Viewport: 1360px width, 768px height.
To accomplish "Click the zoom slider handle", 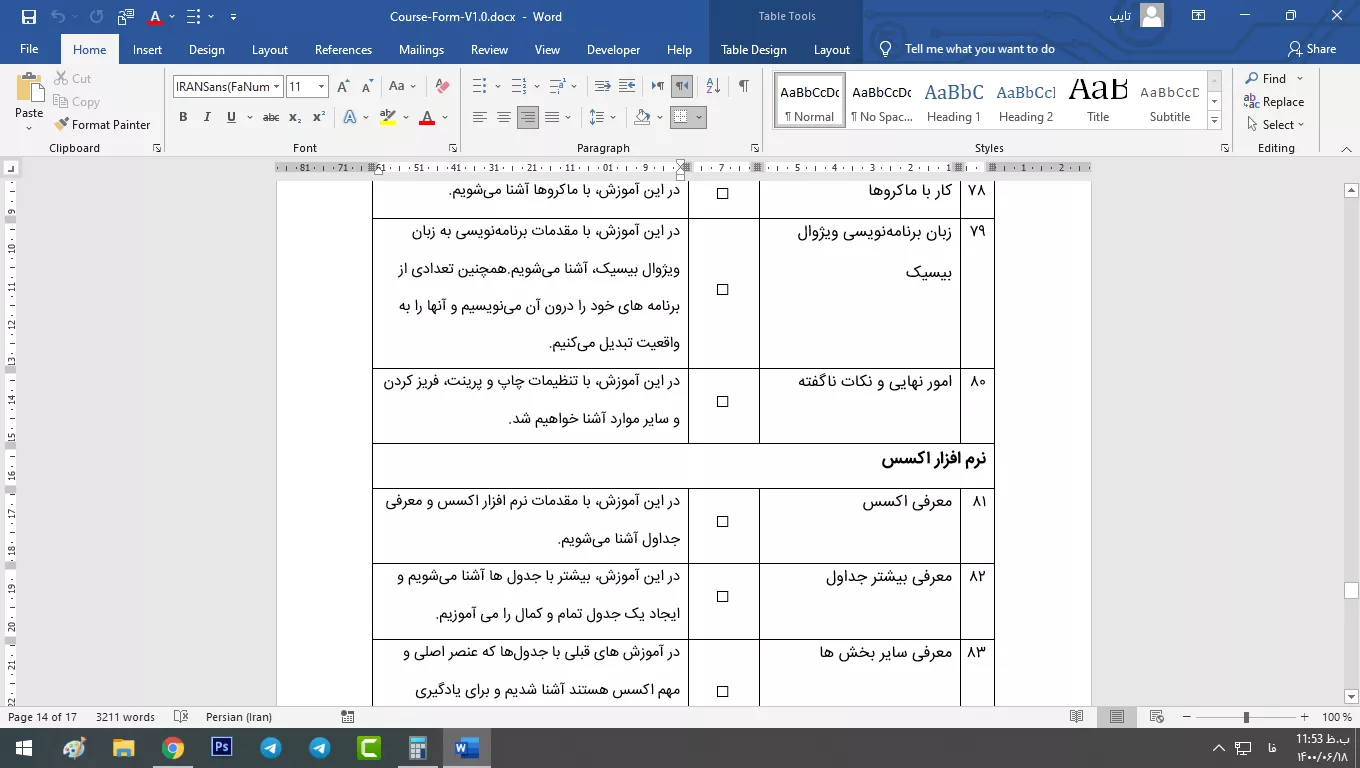I will [1246, 717].
